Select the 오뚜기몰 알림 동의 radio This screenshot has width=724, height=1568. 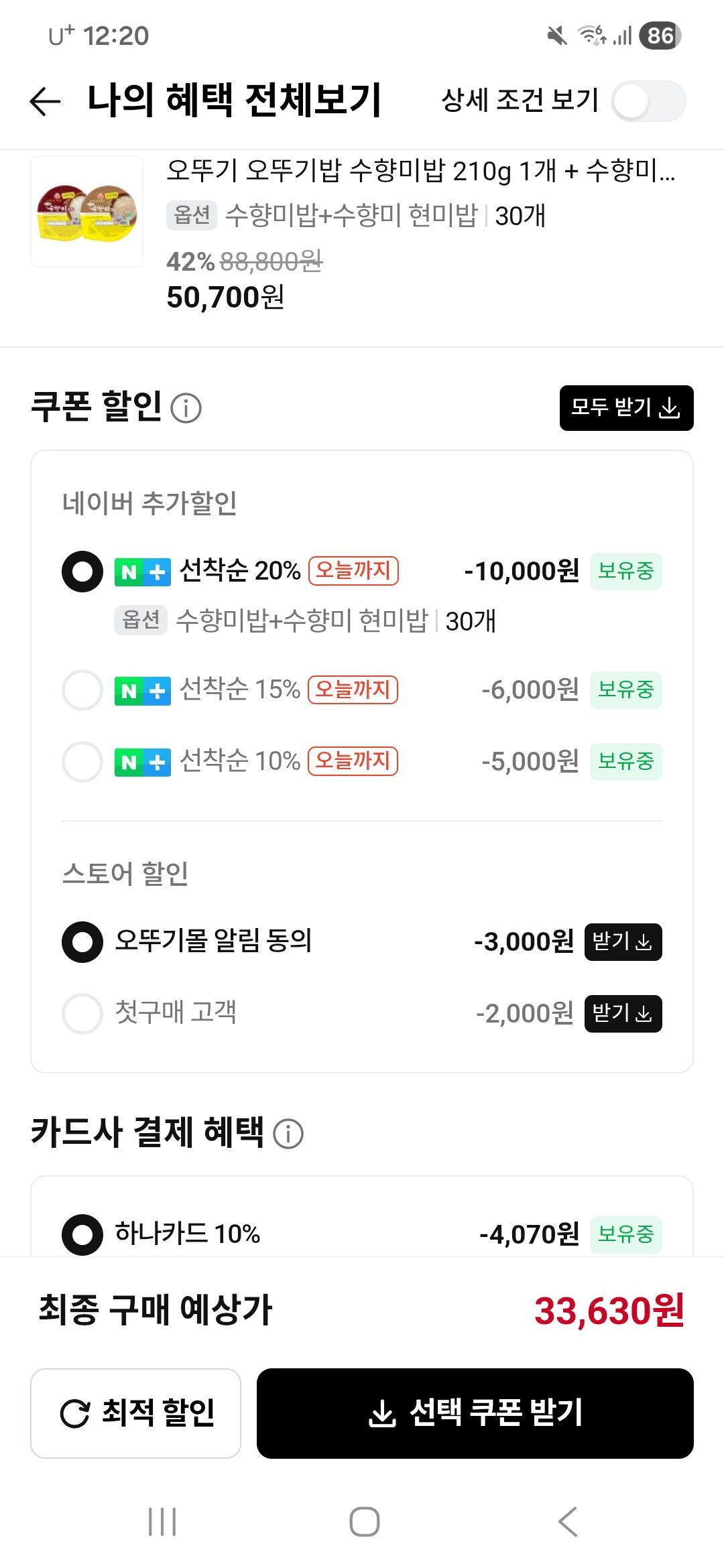click(x=82, y=942)
